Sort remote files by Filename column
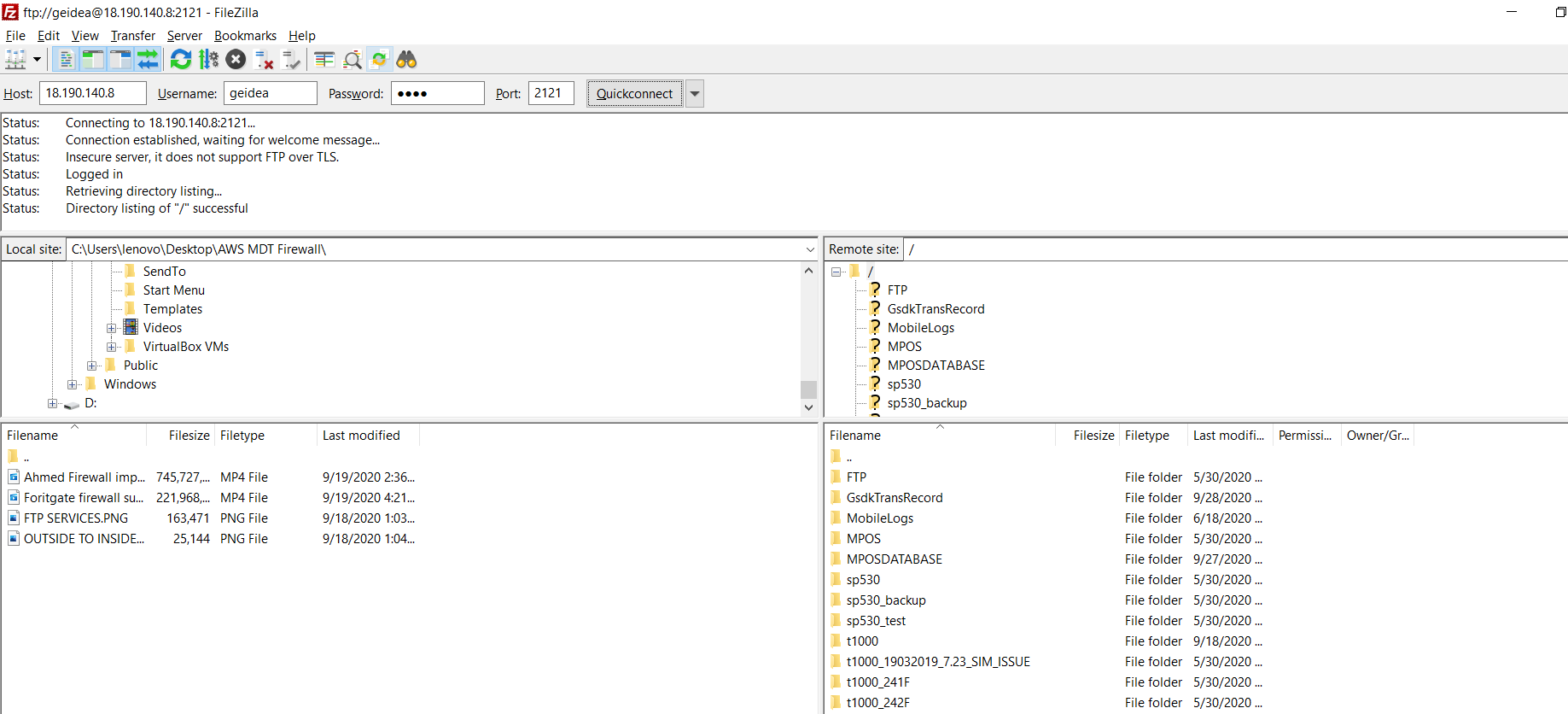This screenshot has width=1568, height=714. pos(939,436)
